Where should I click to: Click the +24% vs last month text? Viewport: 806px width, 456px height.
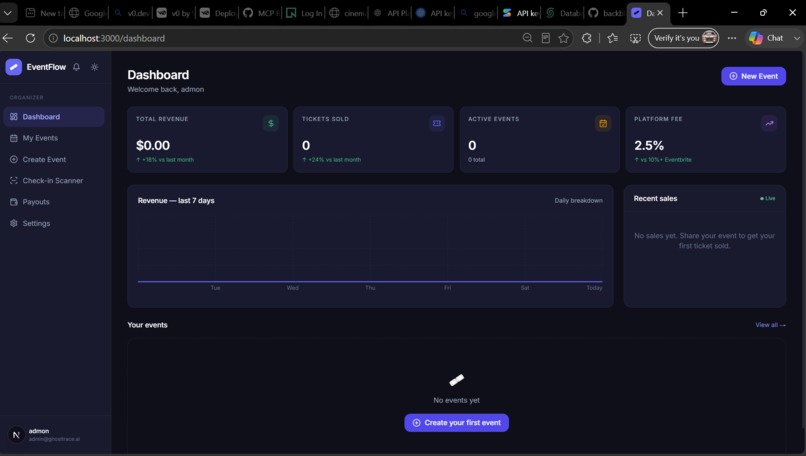332,160
